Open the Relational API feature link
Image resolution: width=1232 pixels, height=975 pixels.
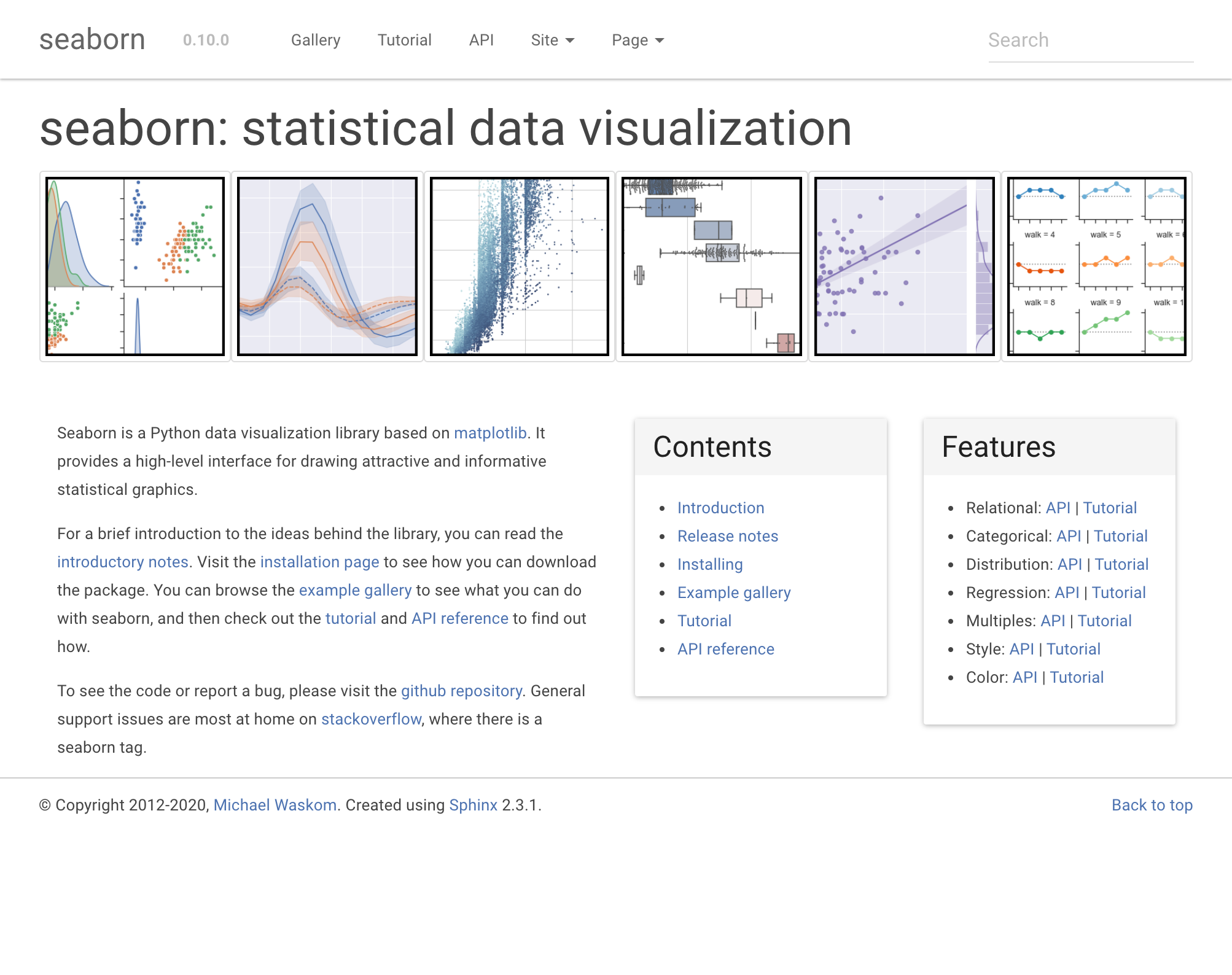(x=1059, y=508)
